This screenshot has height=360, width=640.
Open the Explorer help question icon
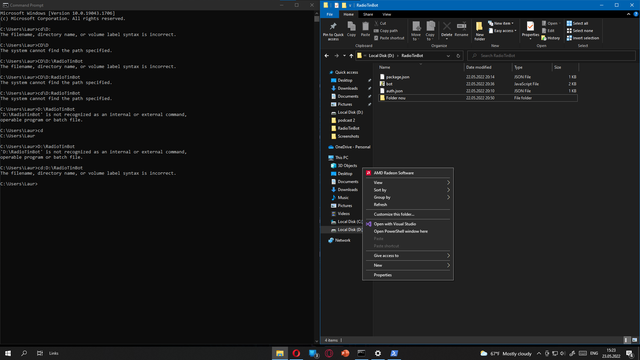coord(635,14)
